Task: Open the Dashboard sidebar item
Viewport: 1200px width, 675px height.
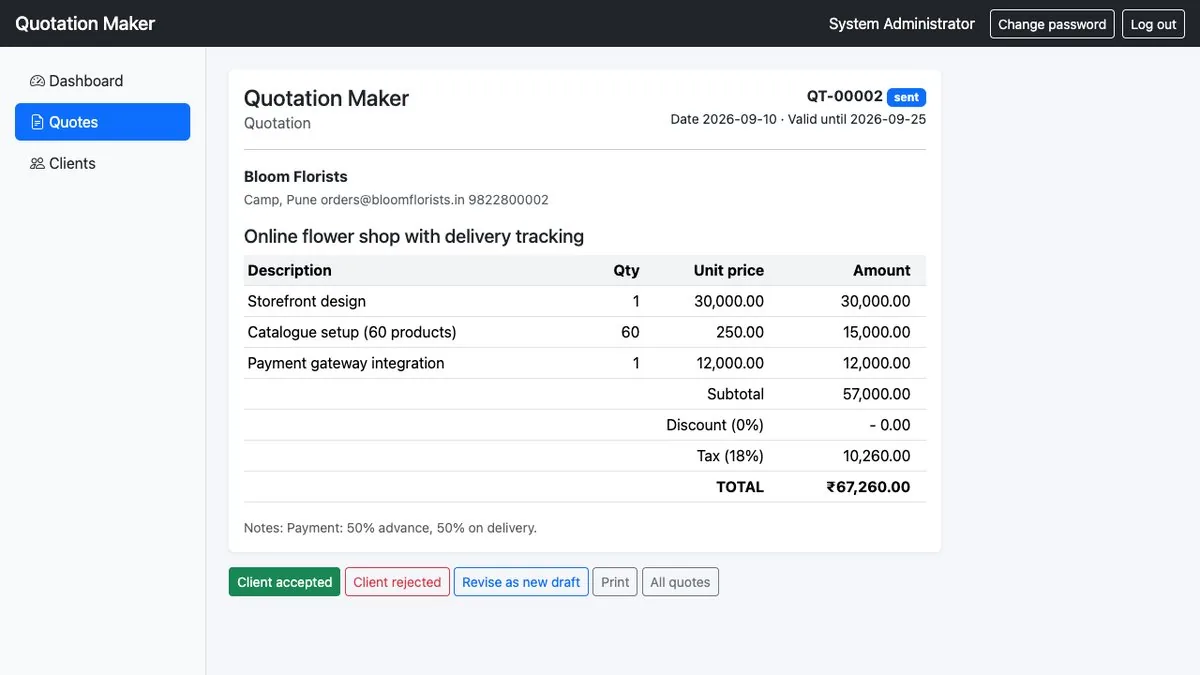Action: [102, 81]
